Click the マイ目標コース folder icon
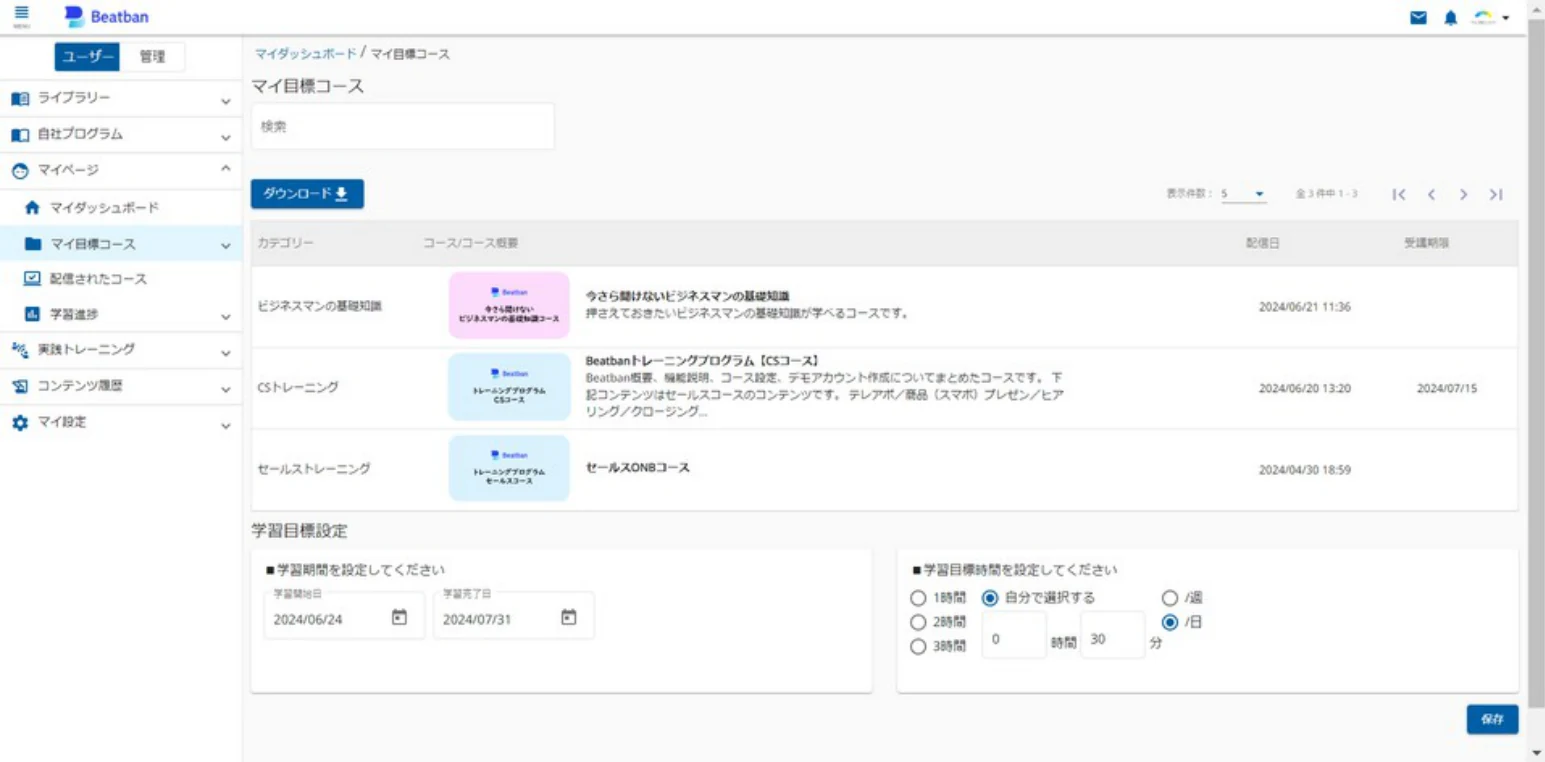 point(33,243)
